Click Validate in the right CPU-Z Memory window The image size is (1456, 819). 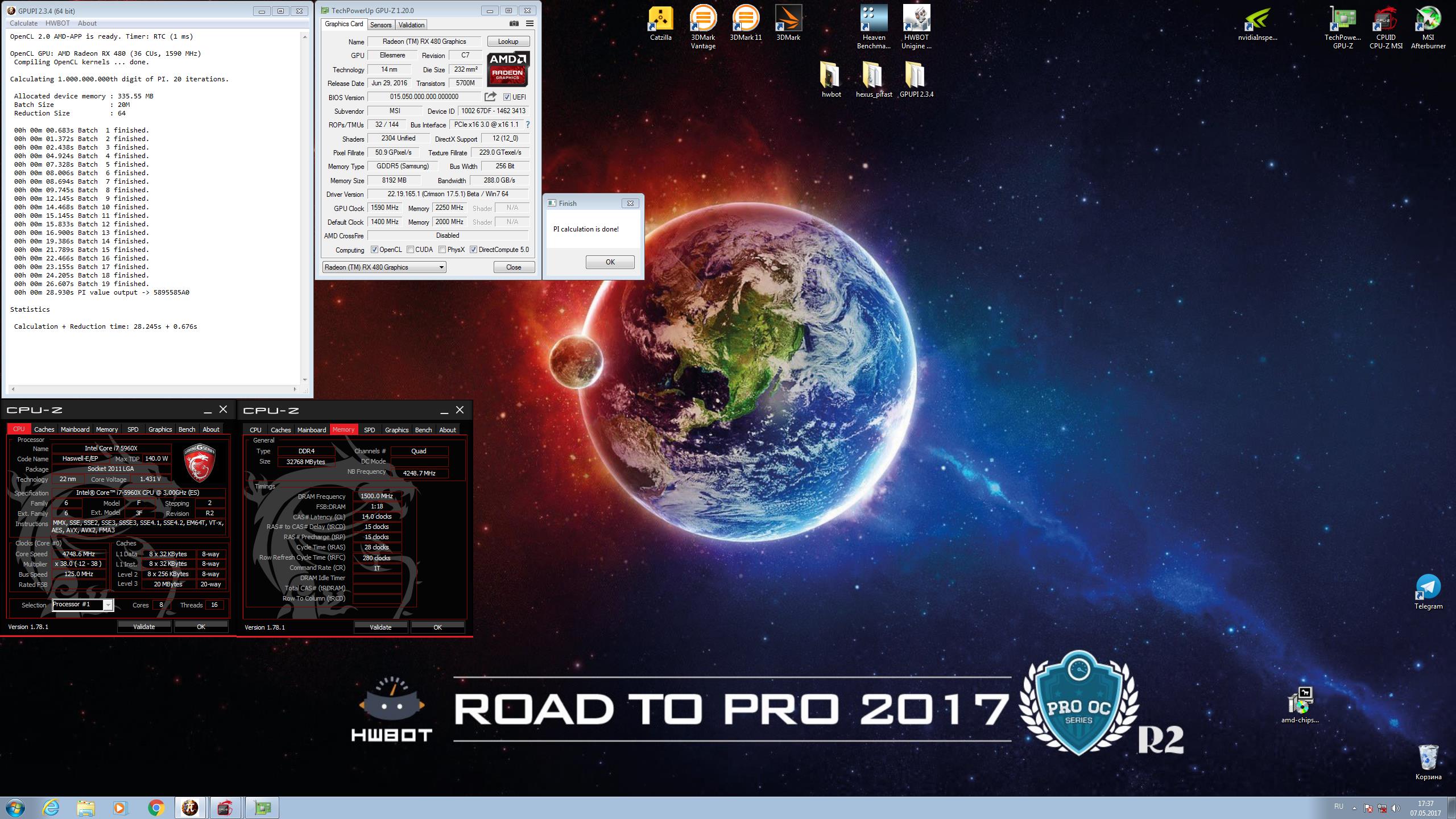(x=380, y=627)
